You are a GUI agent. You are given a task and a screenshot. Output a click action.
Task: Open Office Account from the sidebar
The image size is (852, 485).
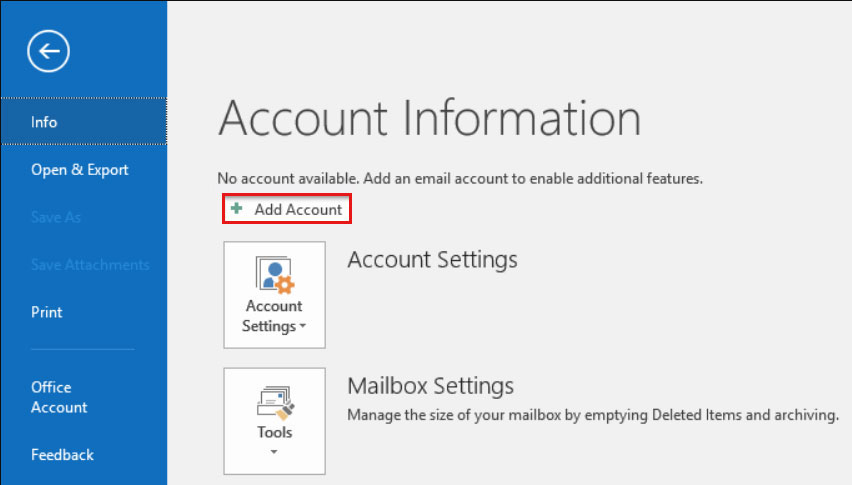tap(59, 397)
